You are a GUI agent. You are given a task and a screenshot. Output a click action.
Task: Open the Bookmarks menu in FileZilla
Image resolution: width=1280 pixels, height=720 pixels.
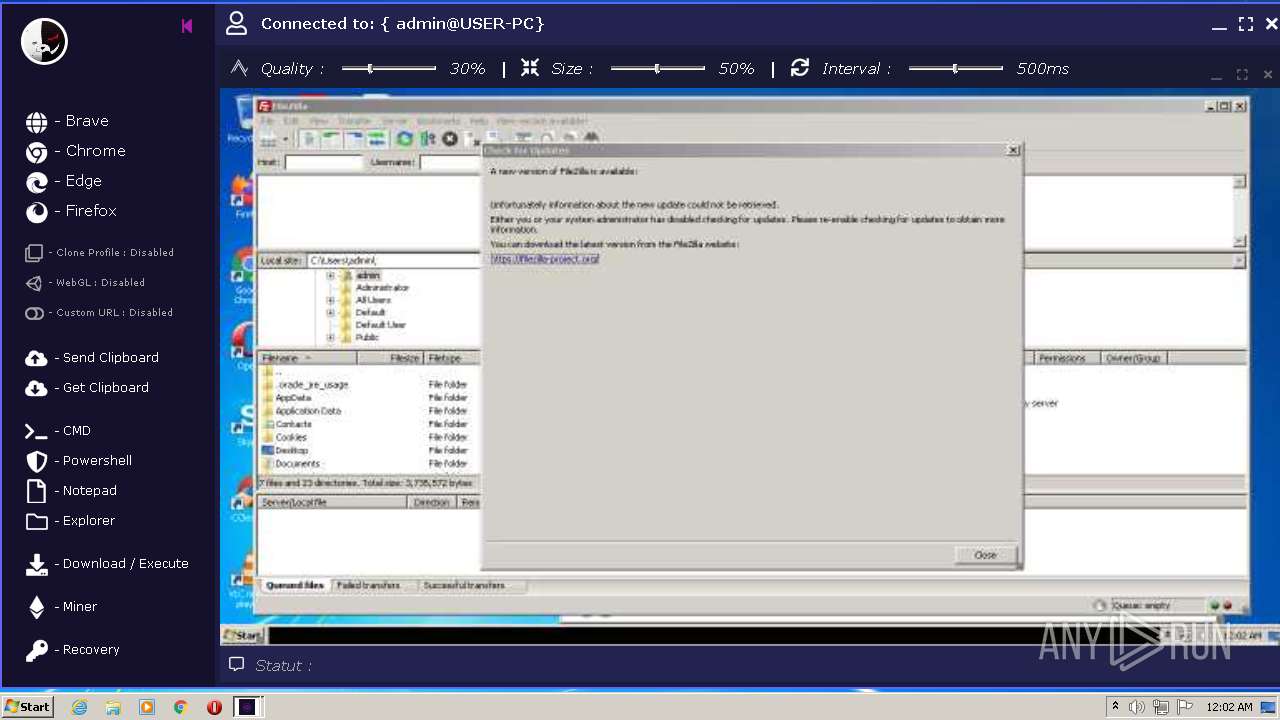tap(438, 121)
